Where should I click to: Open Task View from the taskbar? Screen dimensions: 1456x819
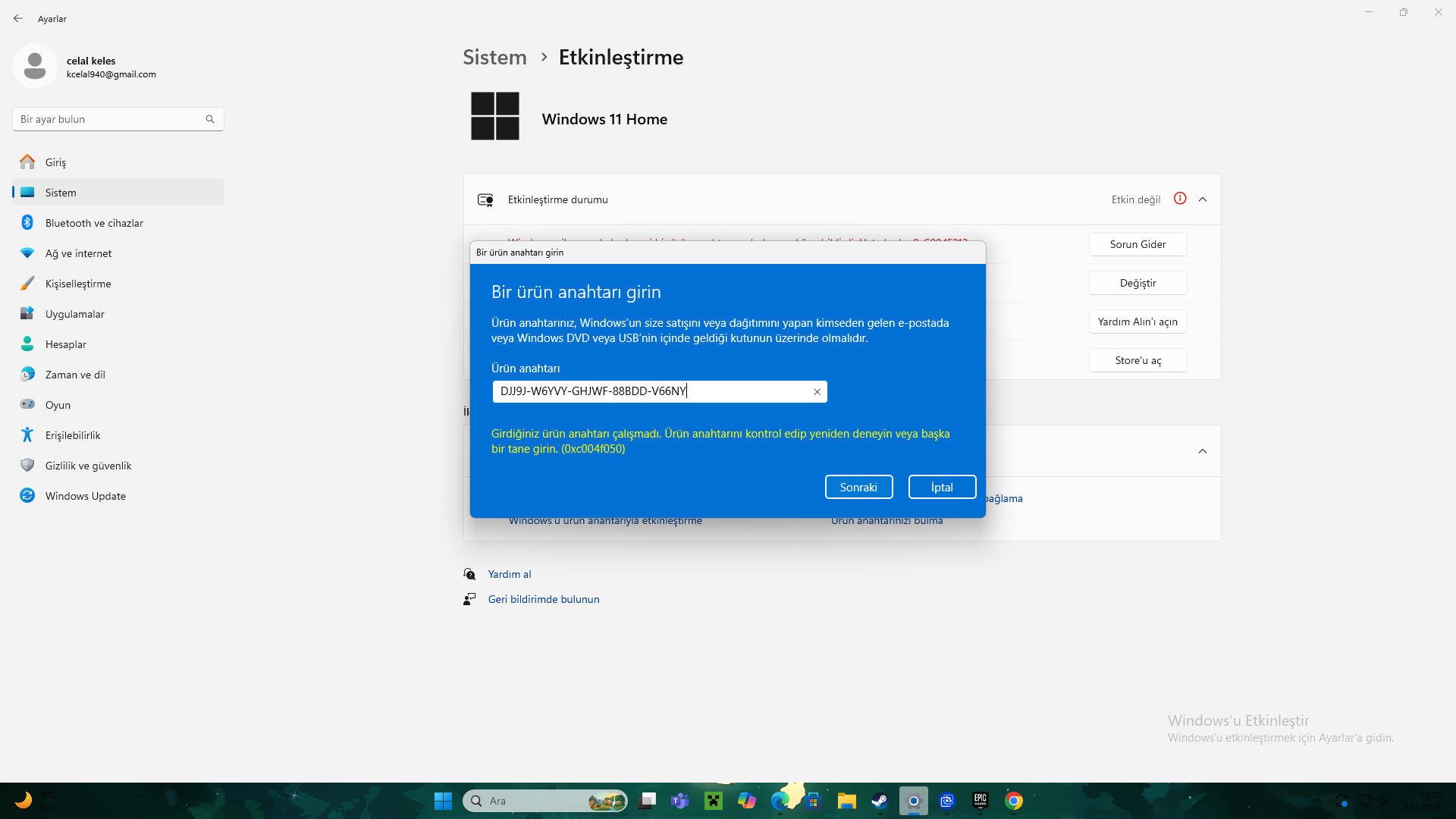[x=647, y=801]
